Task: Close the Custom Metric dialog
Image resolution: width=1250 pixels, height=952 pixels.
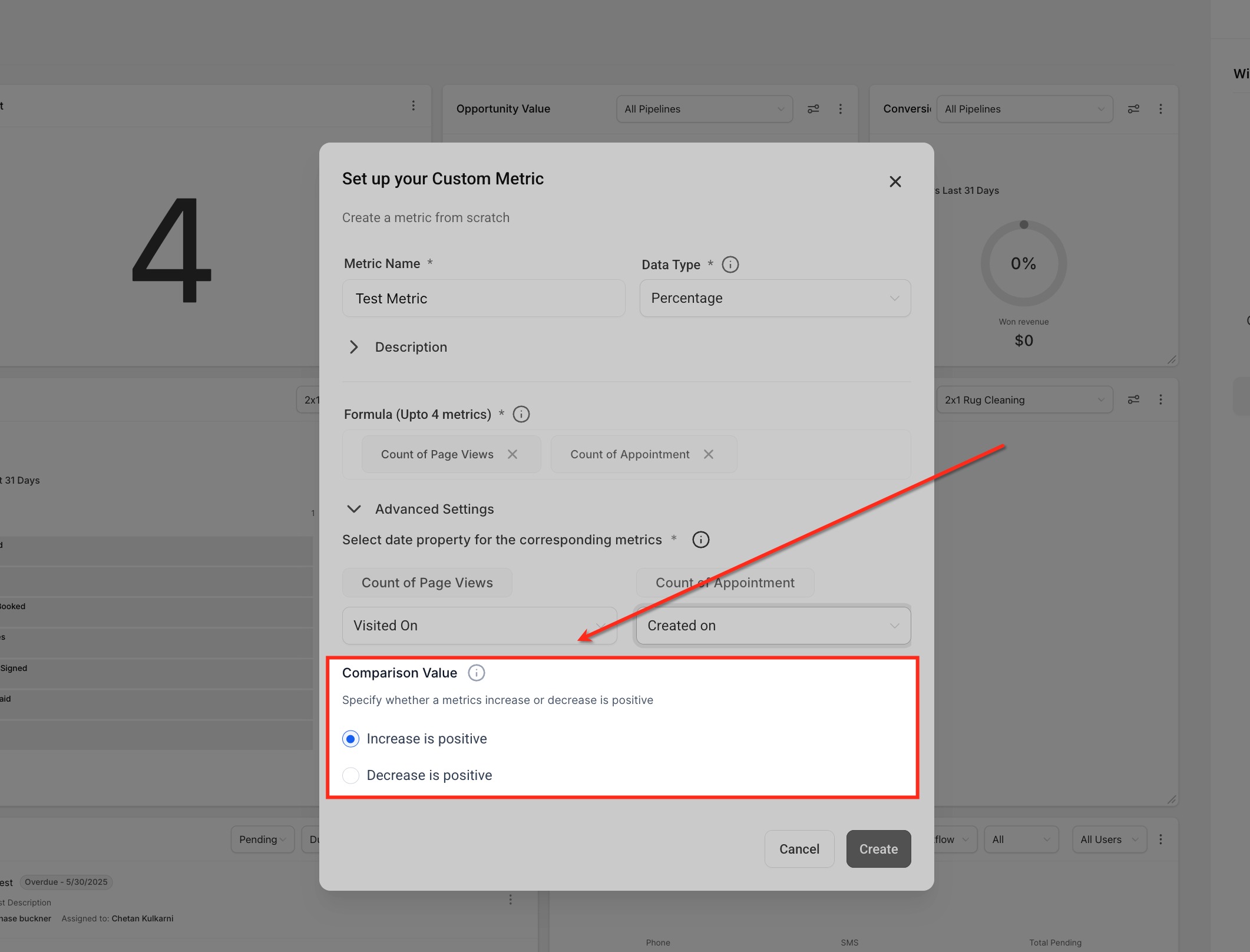Action: 895,181
